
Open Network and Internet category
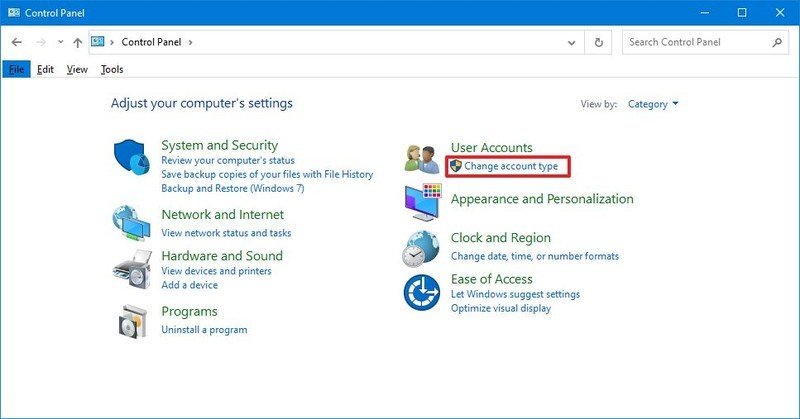223,215
